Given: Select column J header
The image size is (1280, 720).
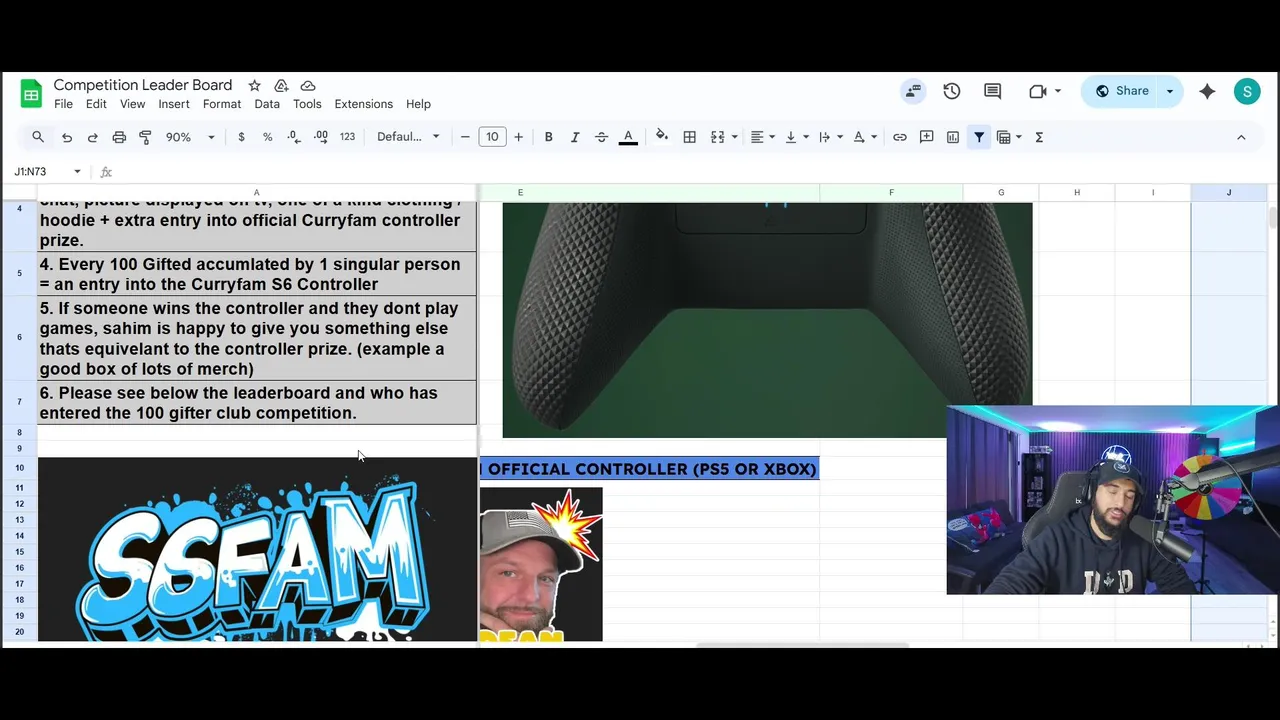Looking at the screenshot, I should coord(1229,192).
